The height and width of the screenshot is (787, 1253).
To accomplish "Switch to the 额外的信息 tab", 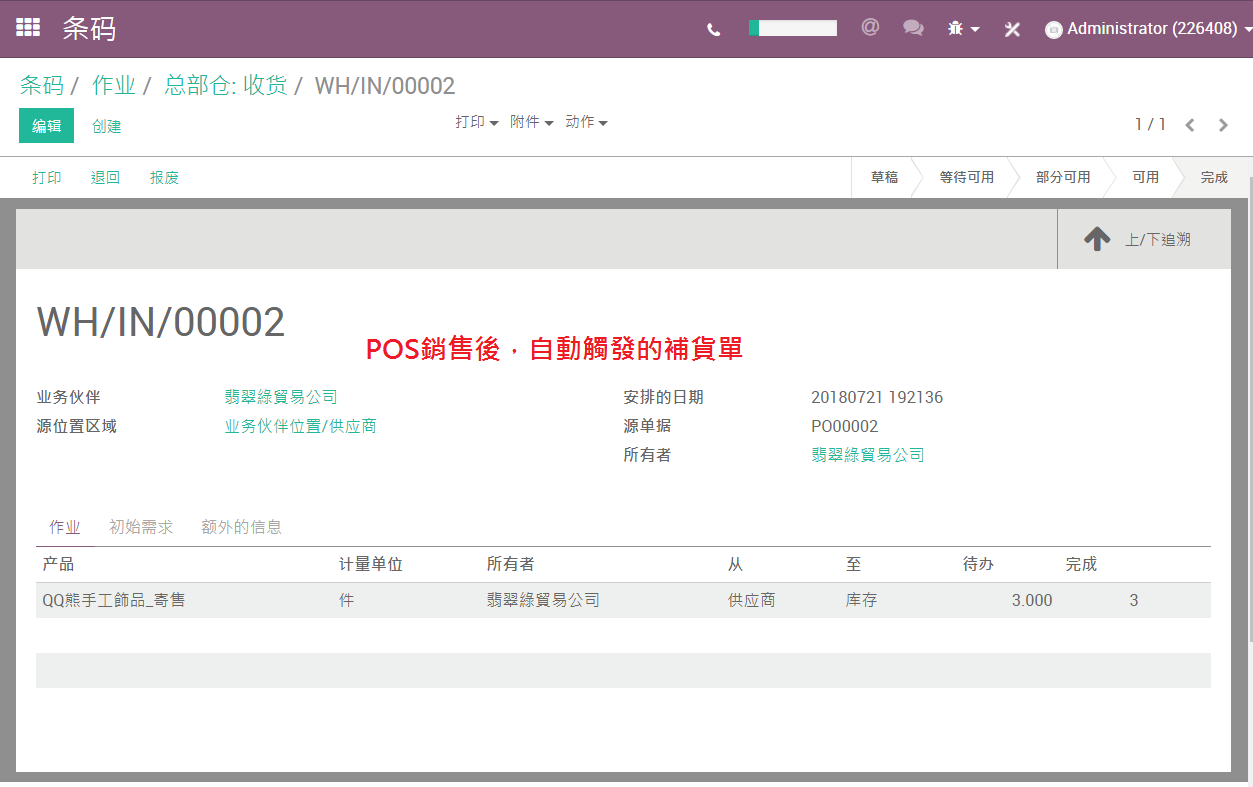I will (241, 527).
